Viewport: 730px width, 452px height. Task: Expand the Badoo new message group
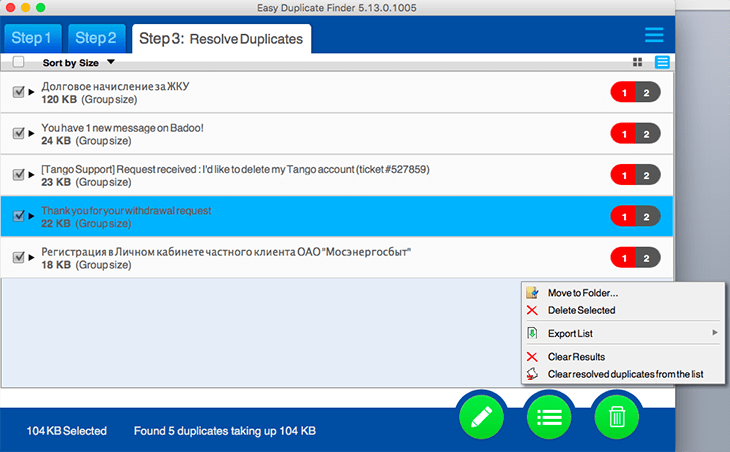point(31,134)
